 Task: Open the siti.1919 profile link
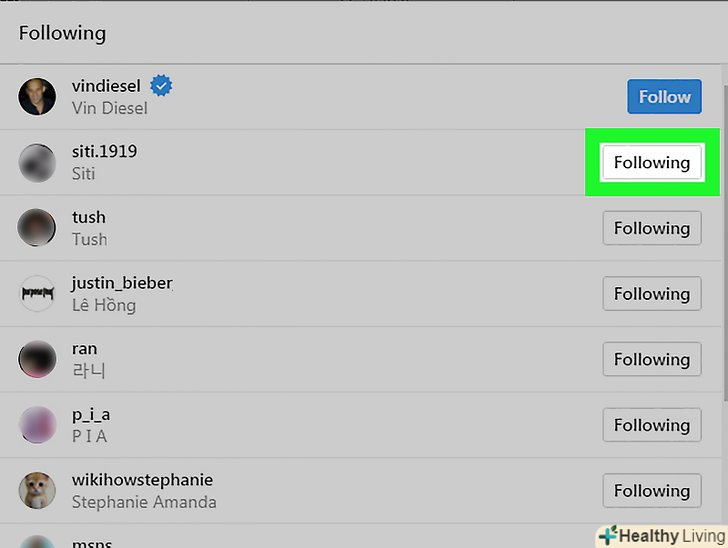104,152
